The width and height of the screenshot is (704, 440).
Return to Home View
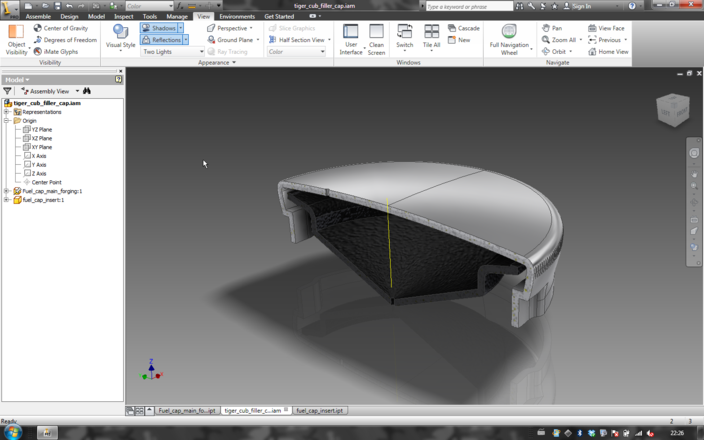[608, 52]
